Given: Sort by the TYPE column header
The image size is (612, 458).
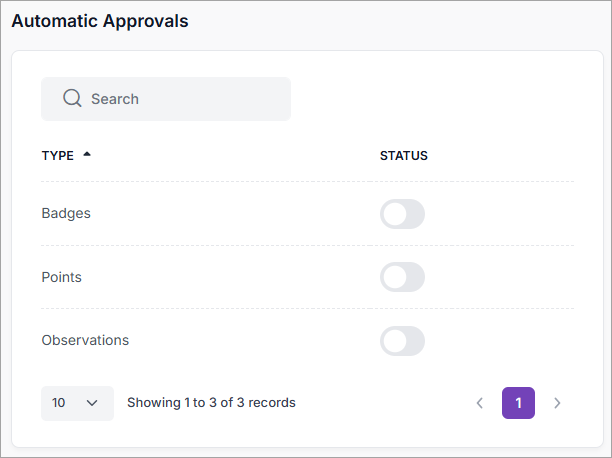Looking at the screenshot, I should pyautogui.click(x=58, y=156).
